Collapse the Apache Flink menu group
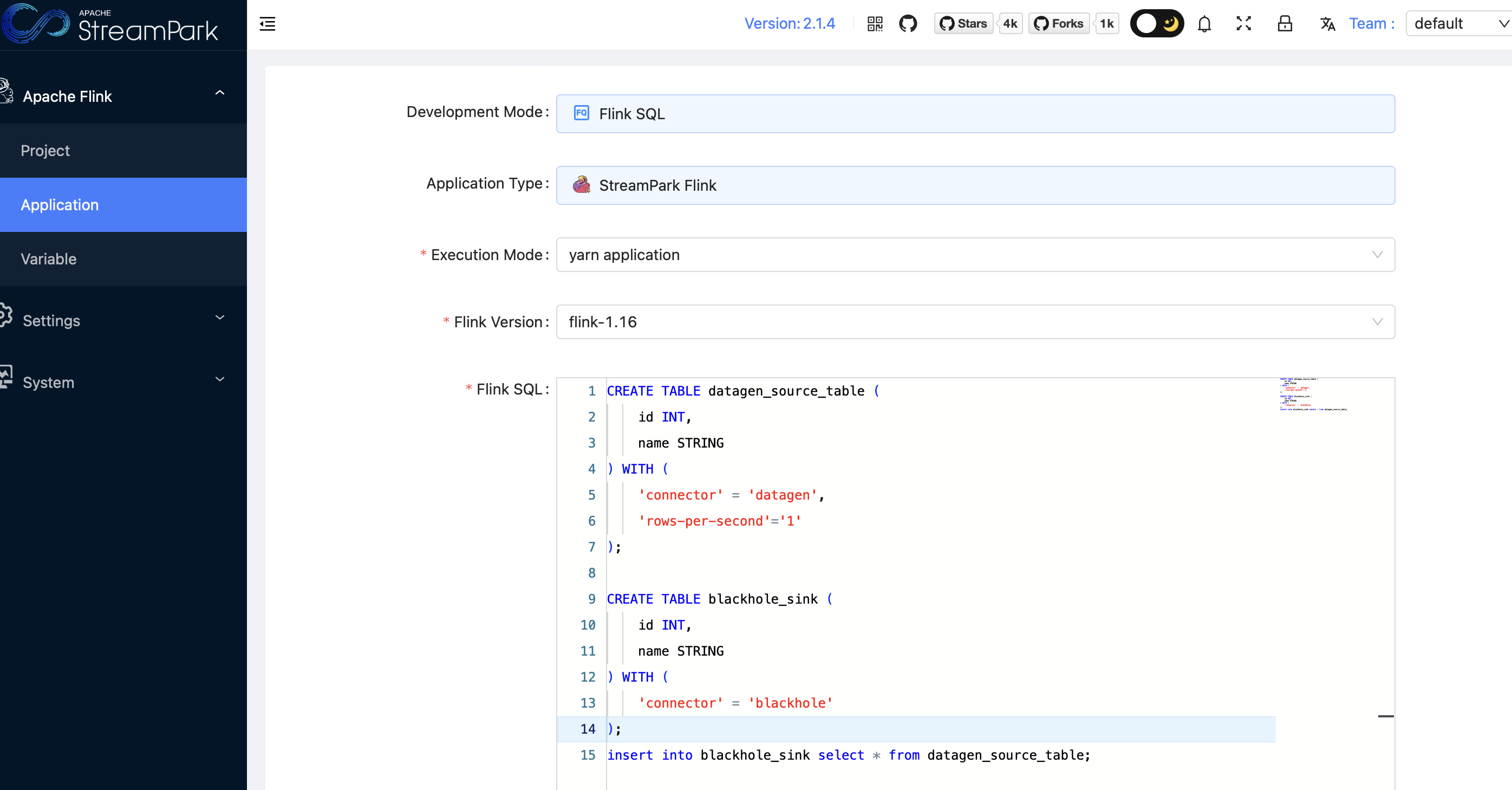Viewport: 1512px width, 790px height. [123, 96]
